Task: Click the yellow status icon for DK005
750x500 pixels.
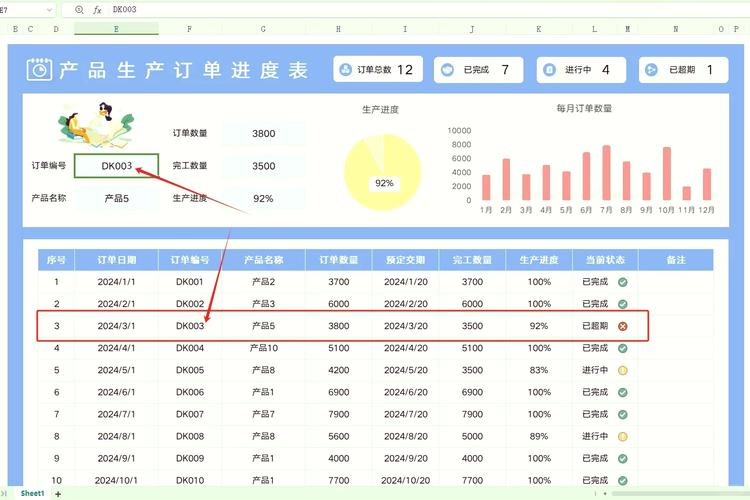Action: tap(622, 370)
